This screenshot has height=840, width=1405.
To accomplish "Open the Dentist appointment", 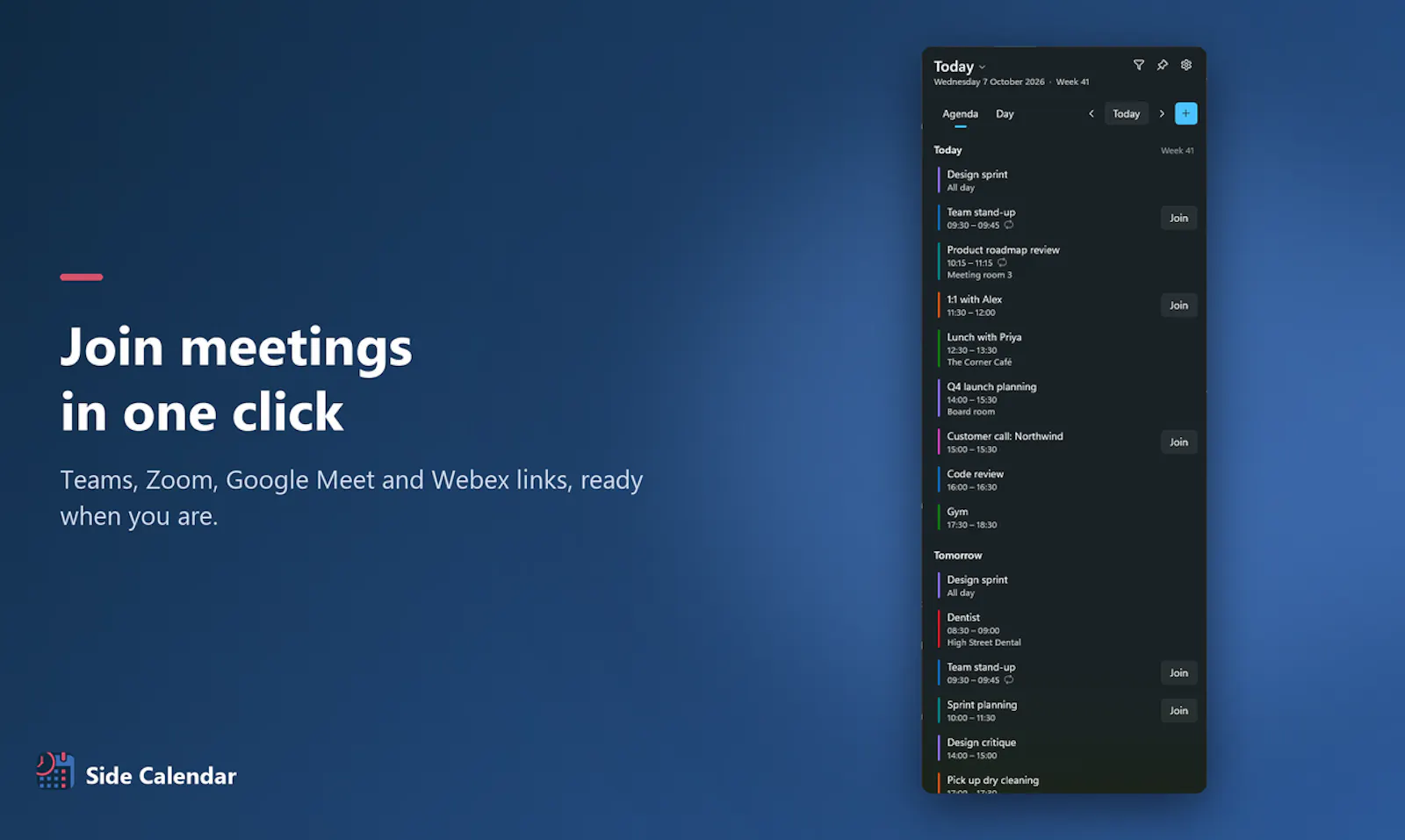I will point(1064,629).
